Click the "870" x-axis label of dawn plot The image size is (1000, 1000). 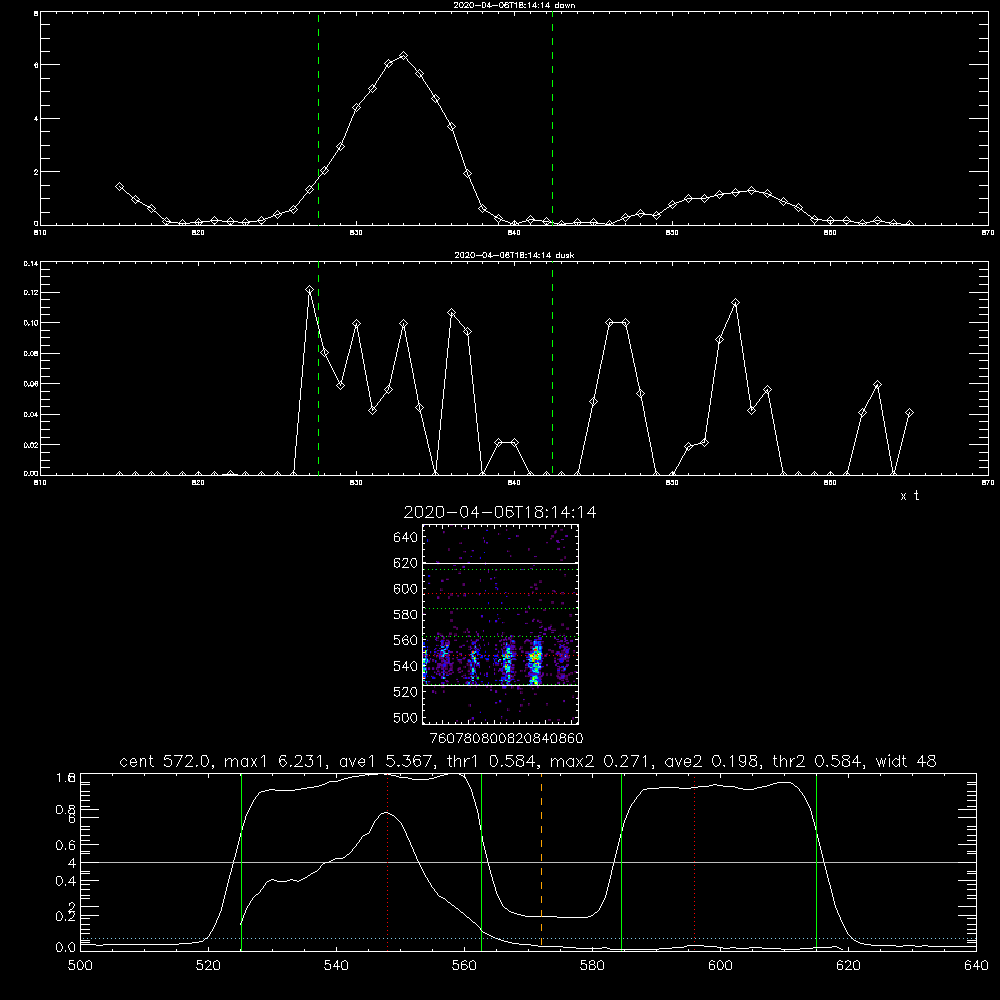point(988,233)
